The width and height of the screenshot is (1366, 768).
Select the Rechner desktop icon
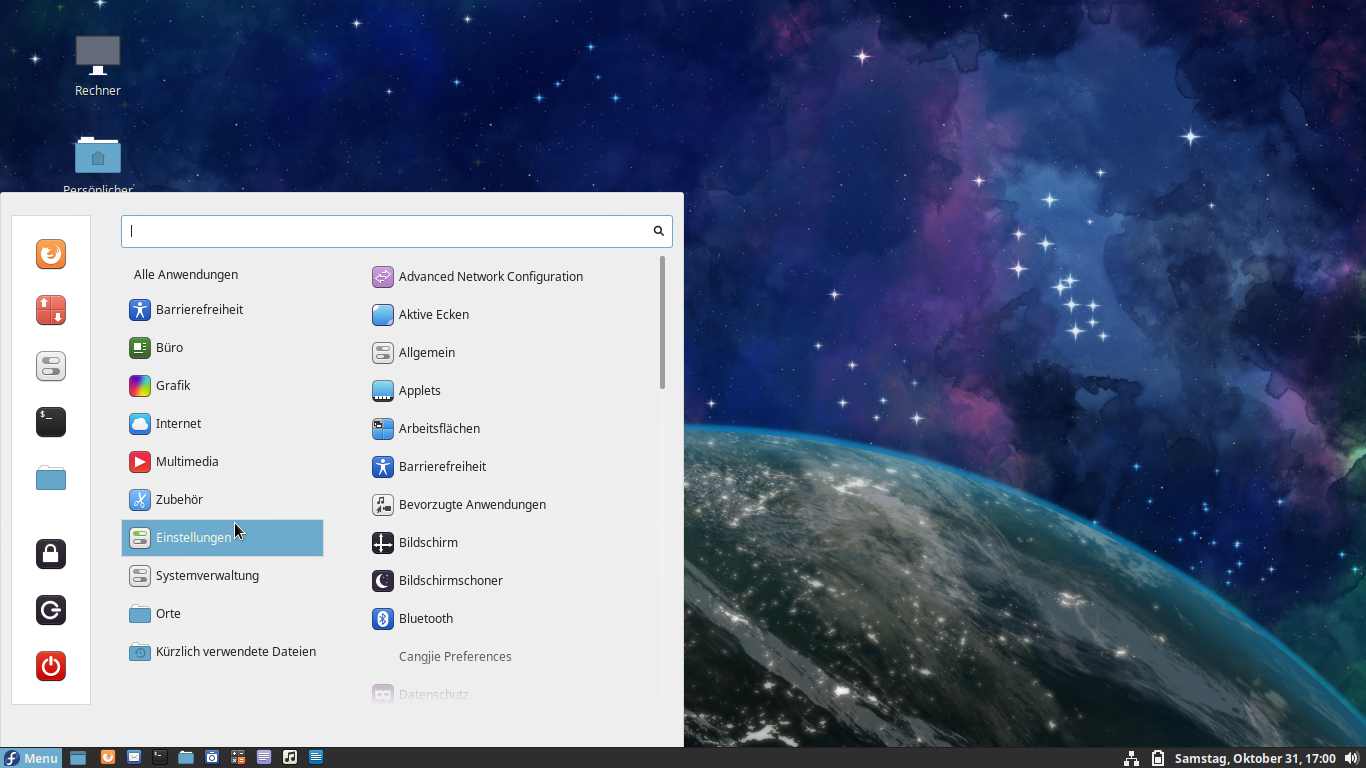pos(98,66)
